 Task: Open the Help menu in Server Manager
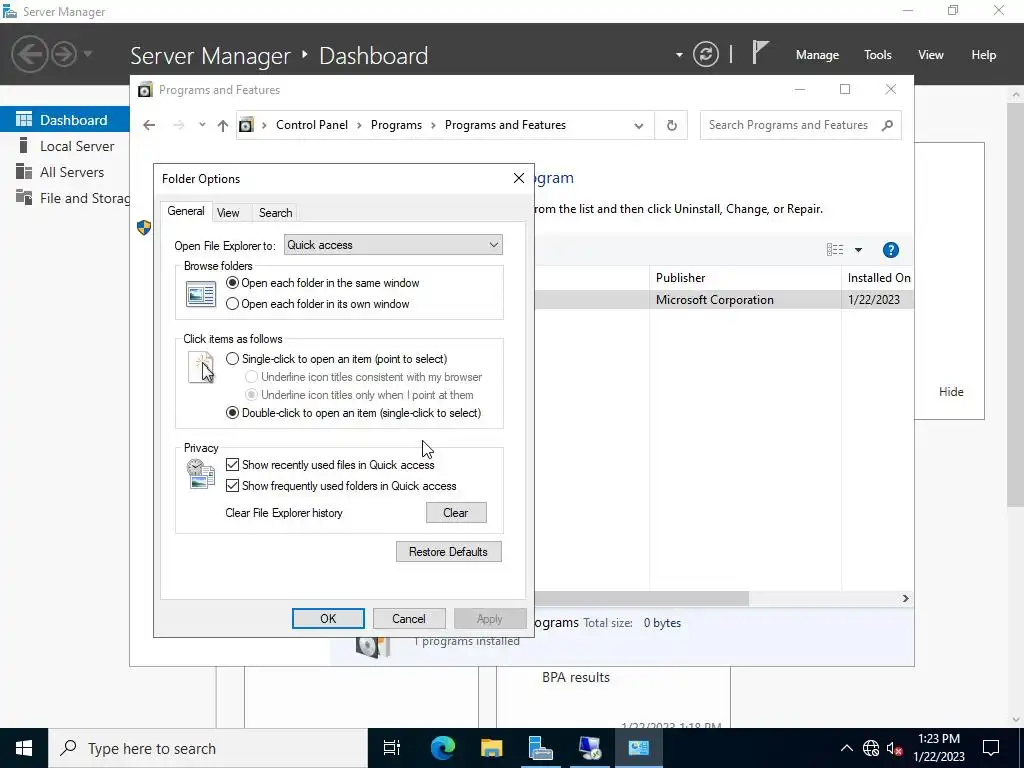coord(984,55)
